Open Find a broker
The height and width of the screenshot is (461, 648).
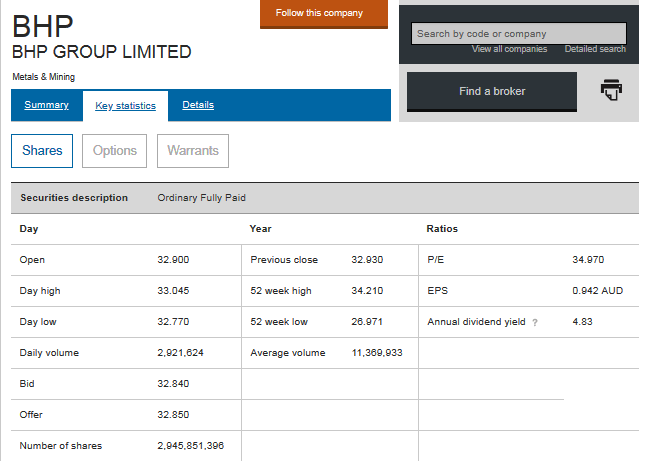492,92
